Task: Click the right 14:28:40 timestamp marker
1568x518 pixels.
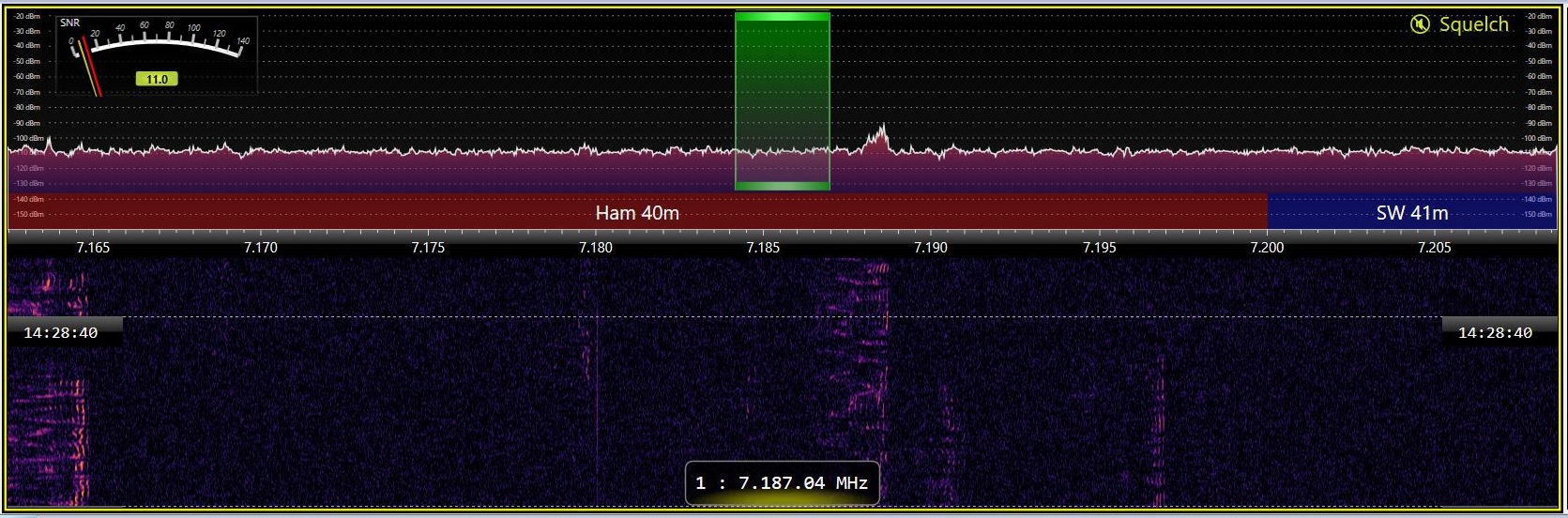Action: (x=1495, y=333)
